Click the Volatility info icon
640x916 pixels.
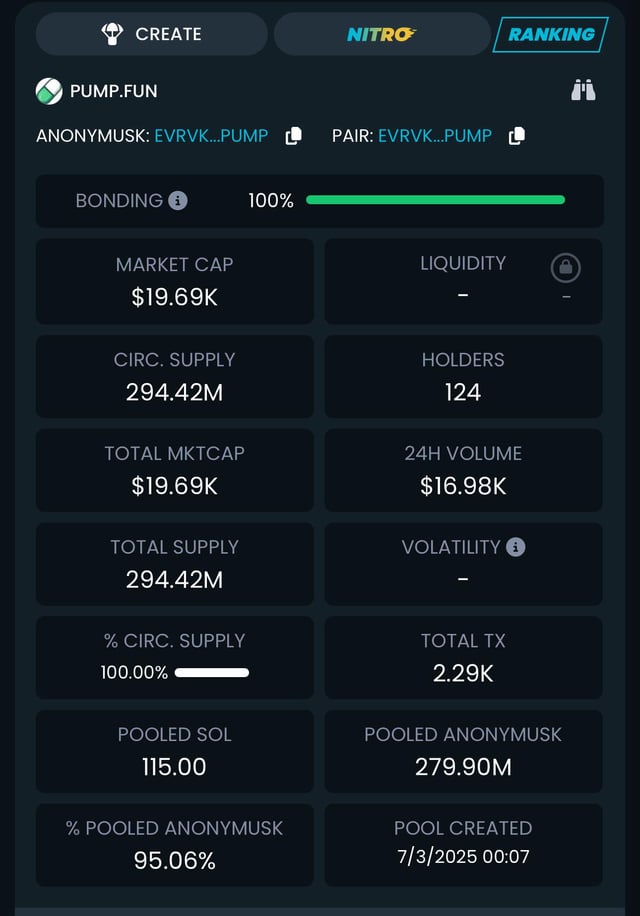[x=516, y=547]
